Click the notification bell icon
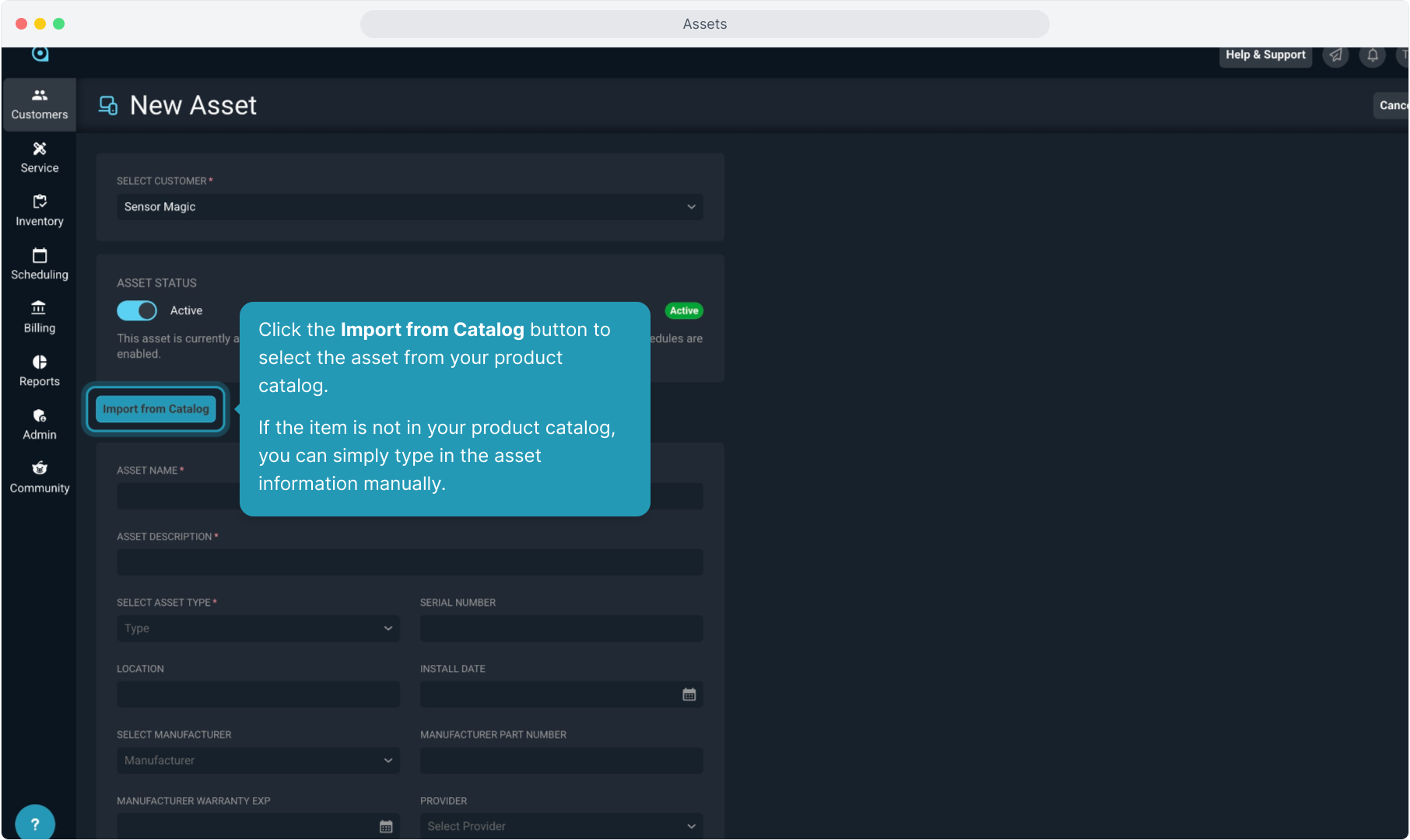 1373,55
